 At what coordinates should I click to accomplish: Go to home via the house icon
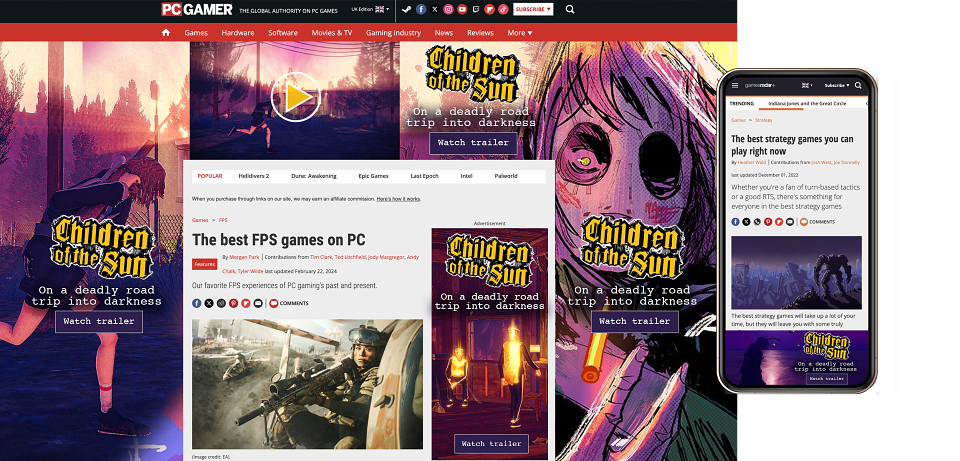pos(166,32)
